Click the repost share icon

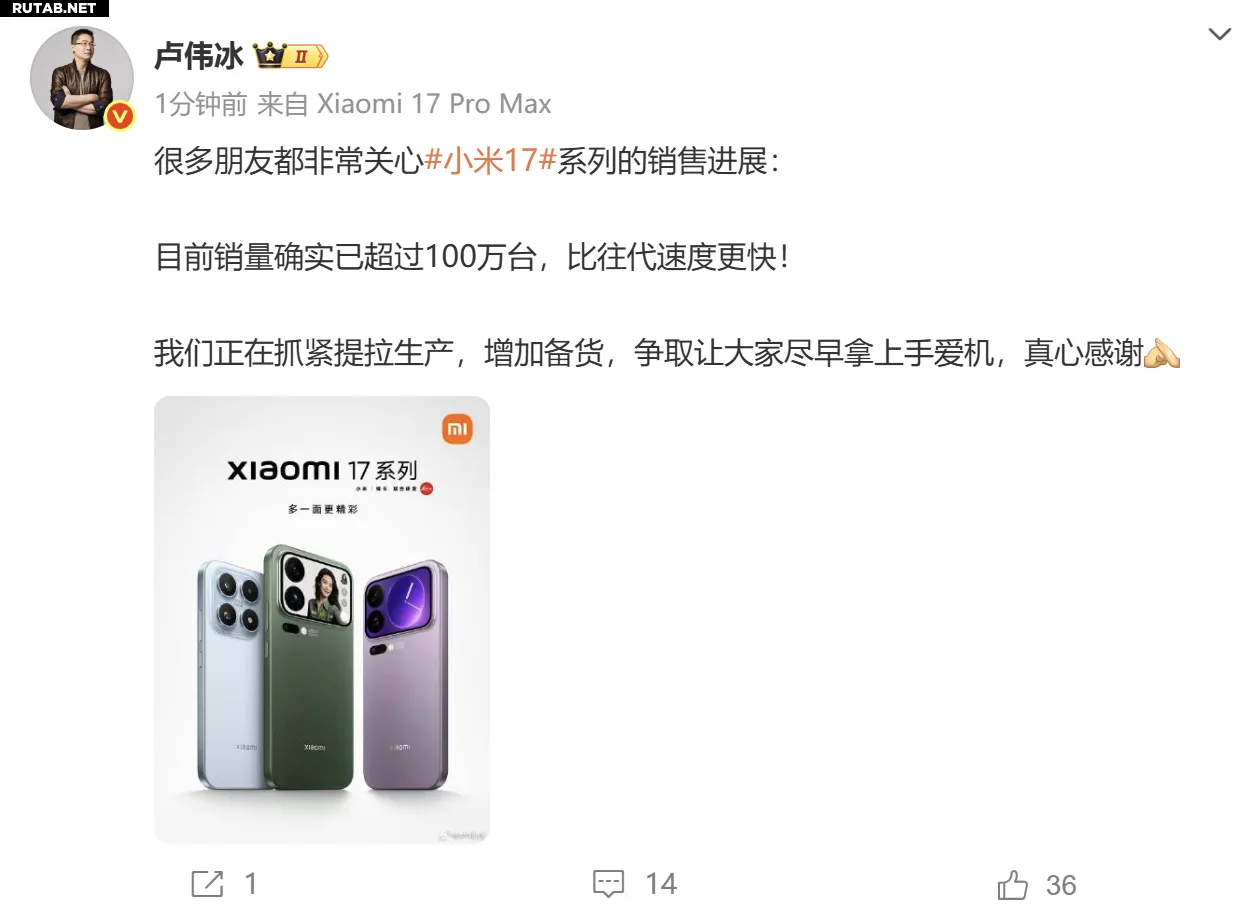coord(207,884)
